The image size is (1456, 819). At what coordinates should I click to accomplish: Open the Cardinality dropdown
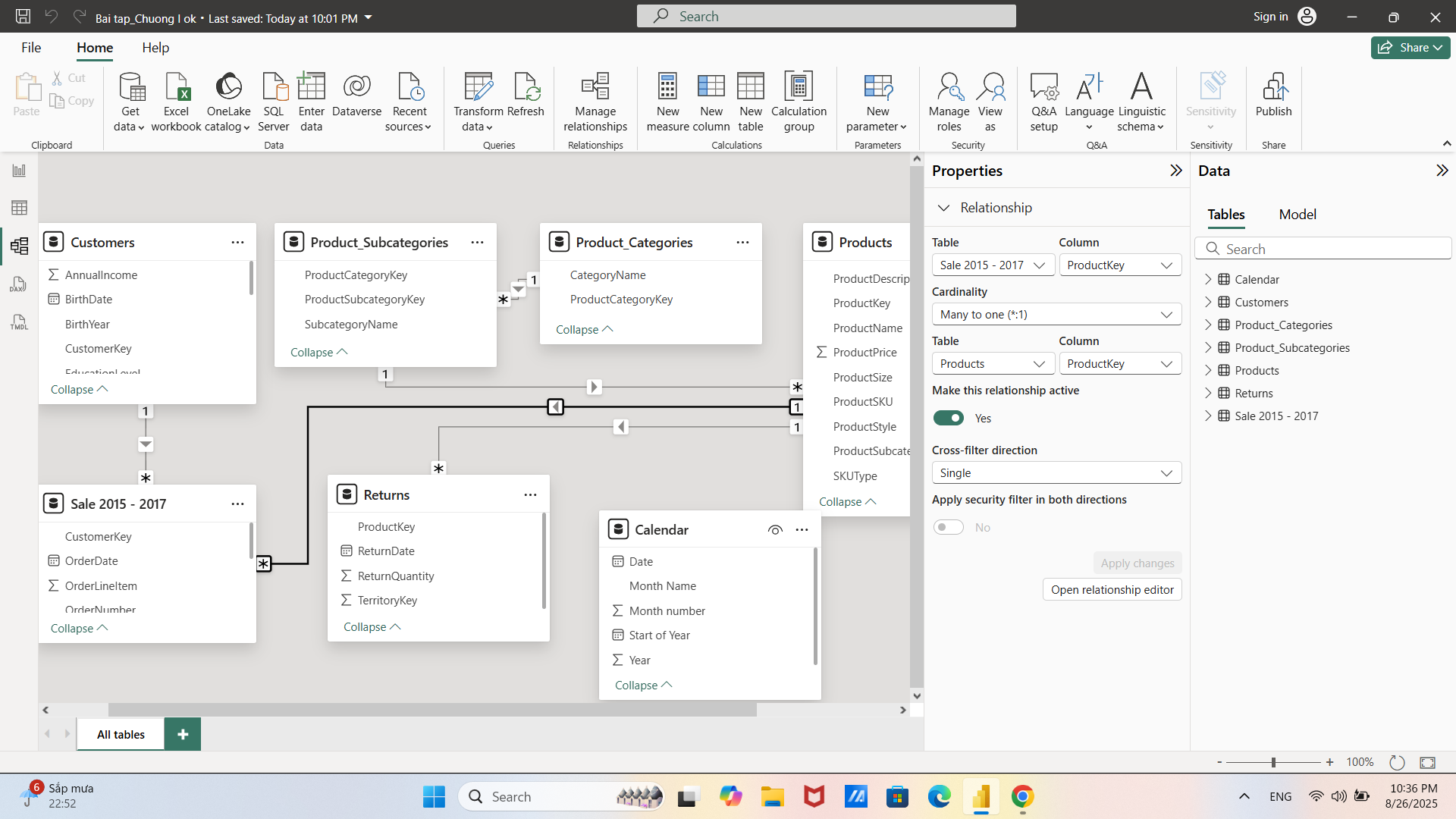(1056, 315)
